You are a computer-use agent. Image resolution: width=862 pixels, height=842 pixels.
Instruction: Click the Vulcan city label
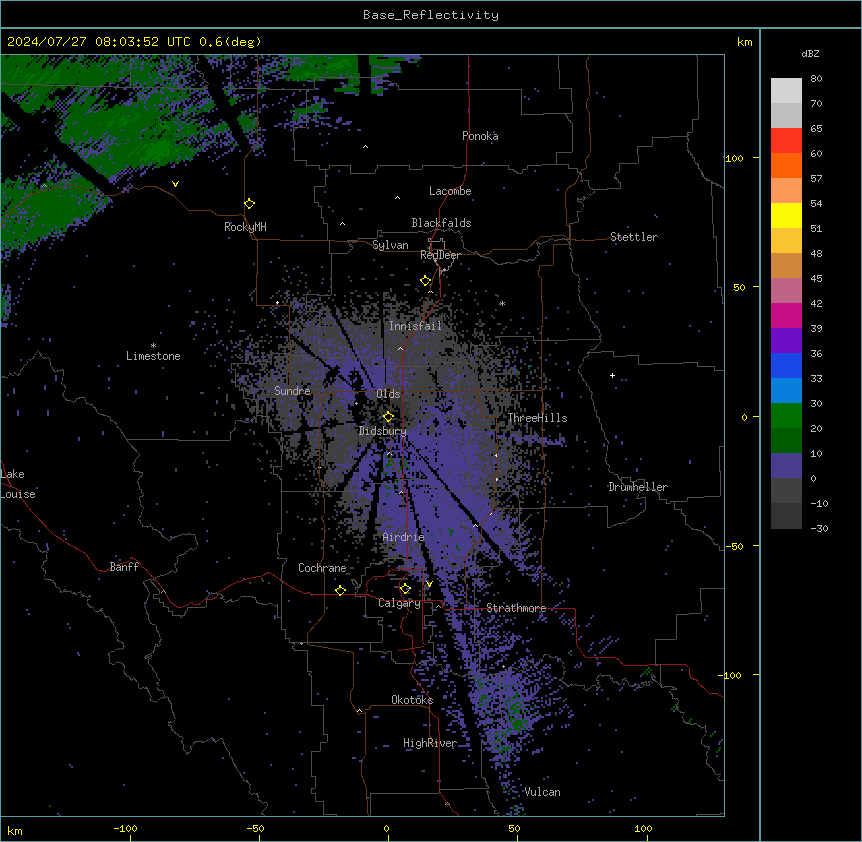pyautogui.click(x=542, y=792)
